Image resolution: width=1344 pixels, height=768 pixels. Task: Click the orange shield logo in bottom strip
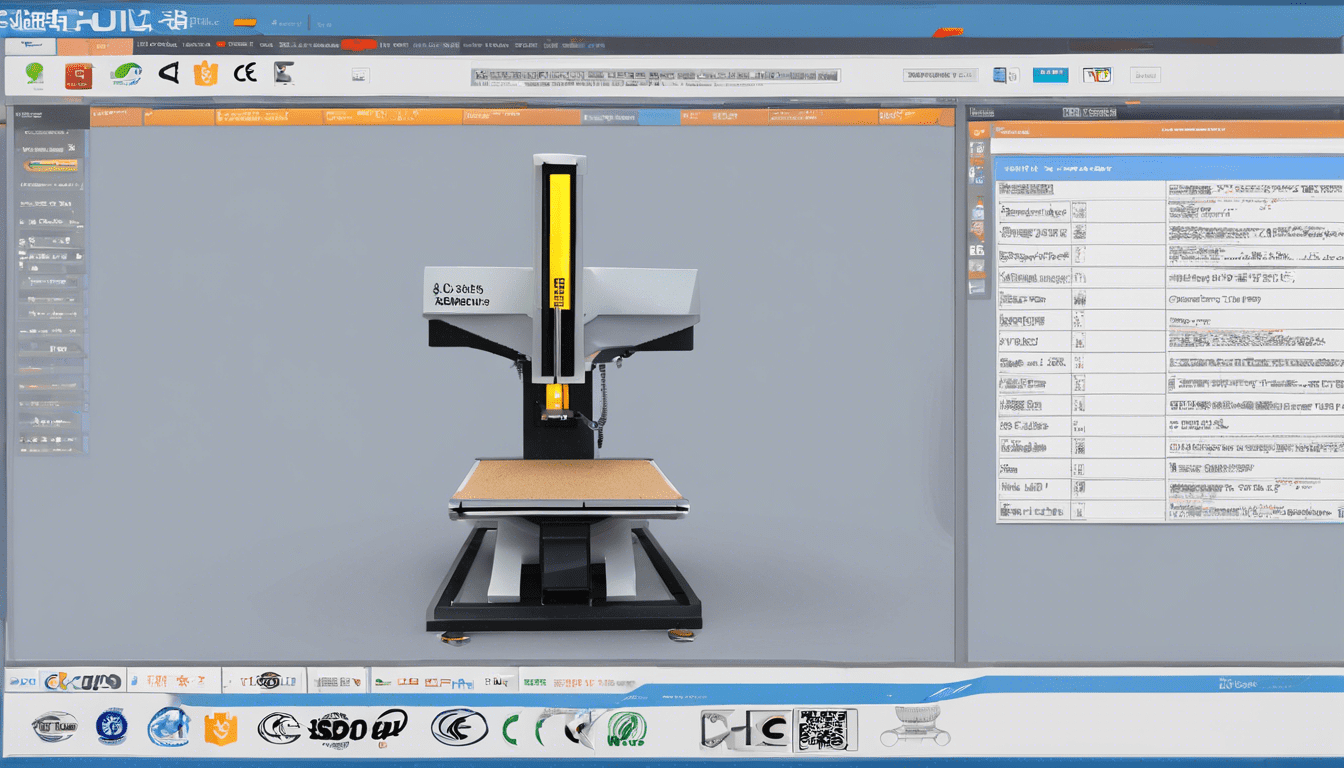(x=221, y=728)
